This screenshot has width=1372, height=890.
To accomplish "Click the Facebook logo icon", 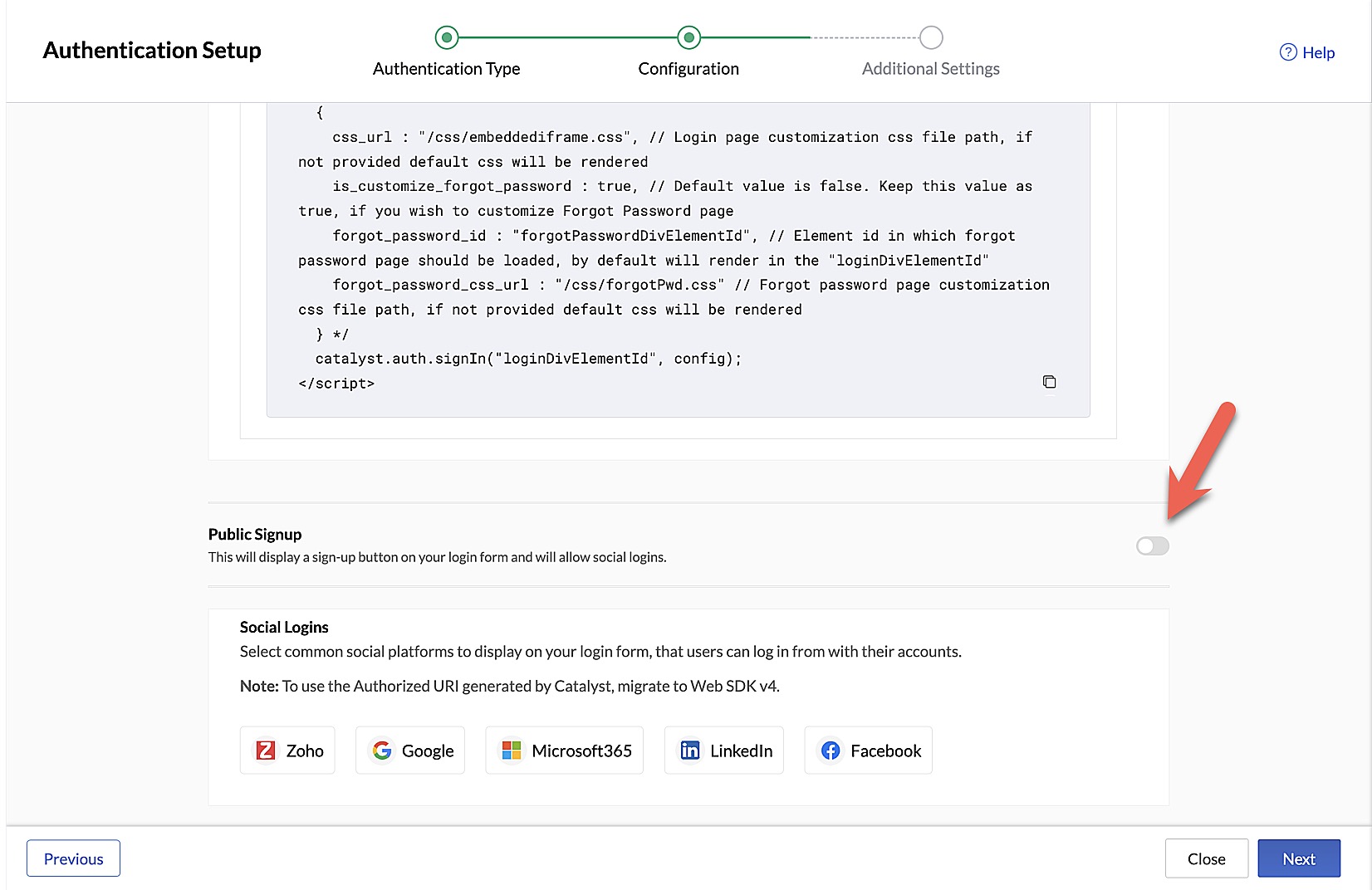I will tap(831, 751).
